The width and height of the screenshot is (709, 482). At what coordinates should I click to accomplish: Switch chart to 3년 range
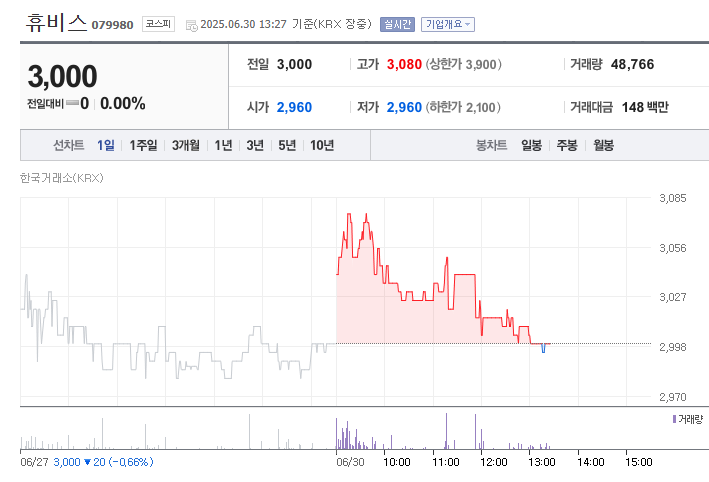(x=255, y=145)
